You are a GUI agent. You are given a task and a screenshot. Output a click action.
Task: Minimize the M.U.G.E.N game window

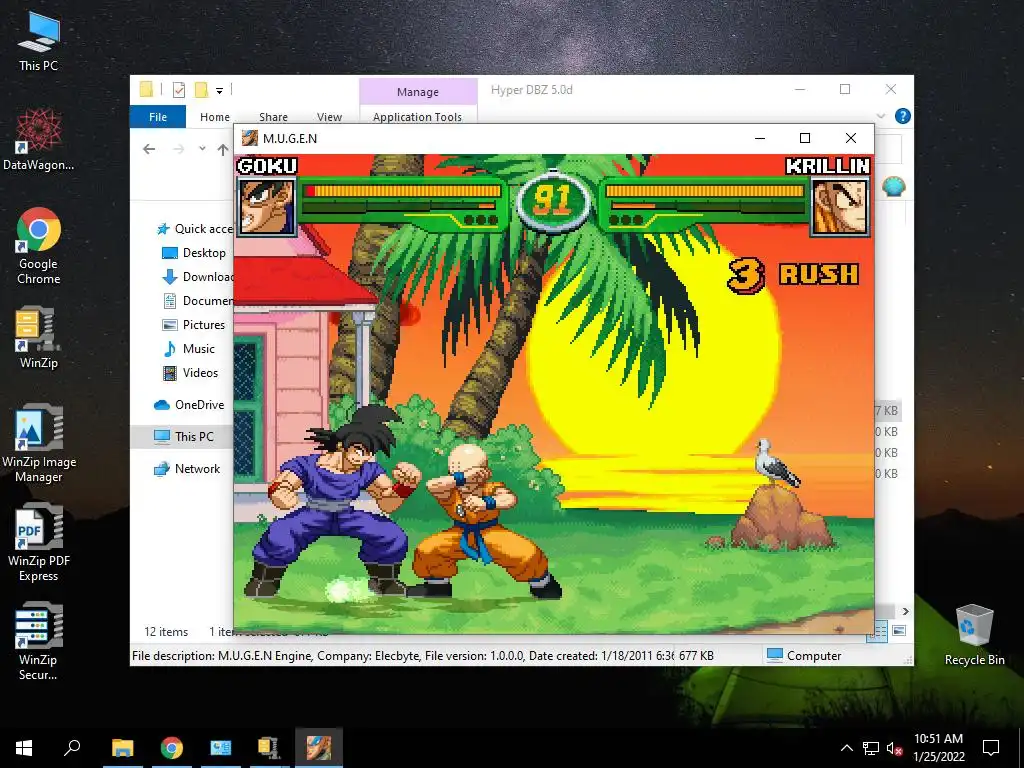click(760, 138)
